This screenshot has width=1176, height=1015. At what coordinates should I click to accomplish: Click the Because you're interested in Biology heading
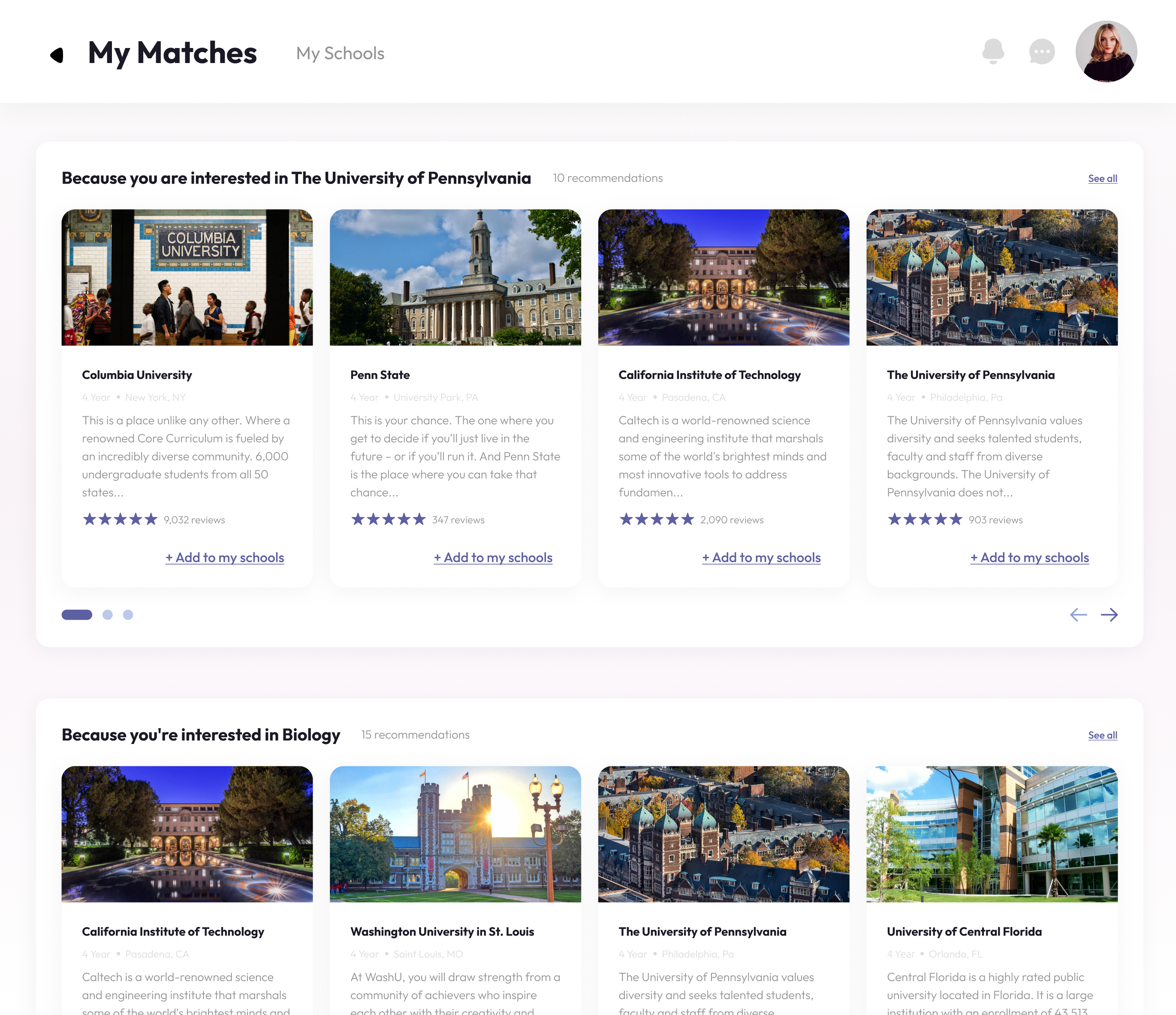click(x=201, y=735)
